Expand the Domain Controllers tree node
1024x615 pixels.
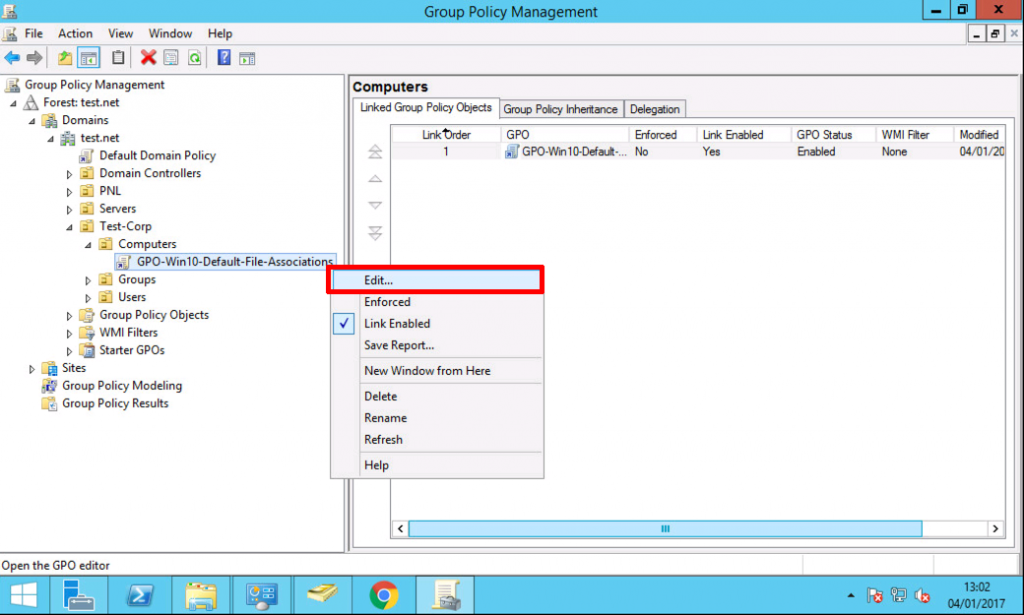[69, 174]
